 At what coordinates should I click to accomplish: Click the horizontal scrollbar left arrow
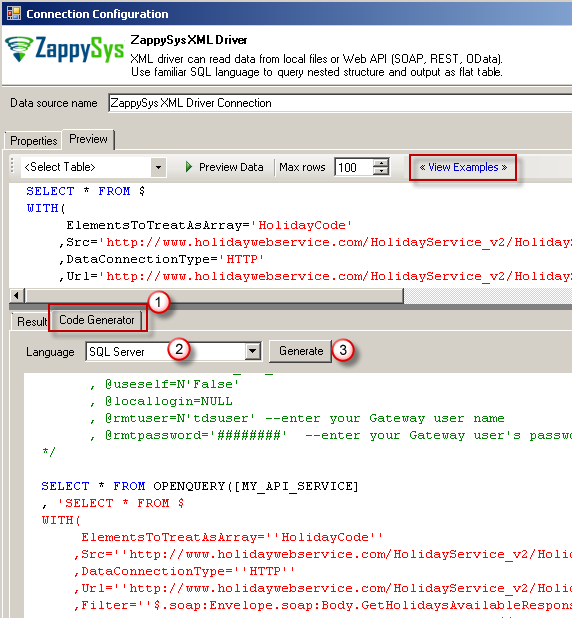(16, 295)
